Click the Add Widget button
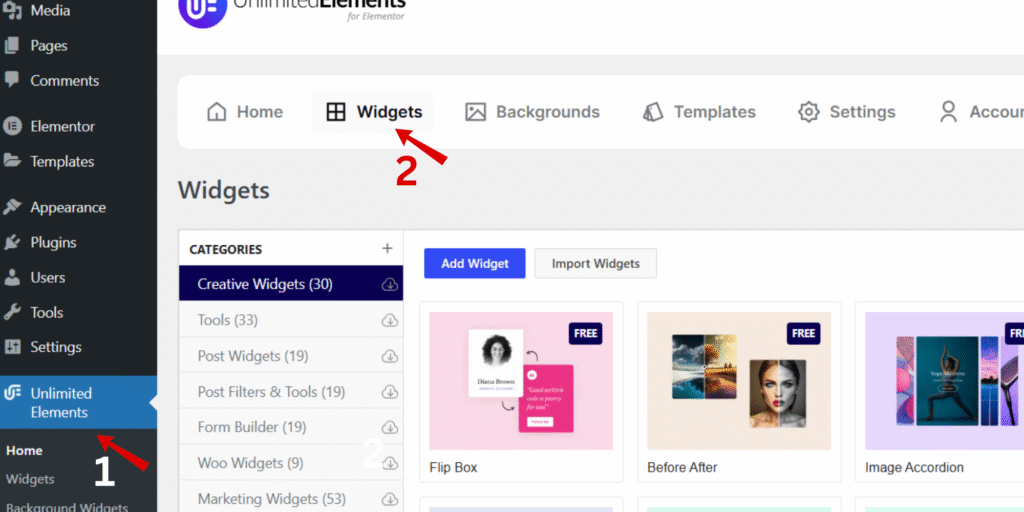Screen dimensions: 1024x512 [x=475, y=263]
